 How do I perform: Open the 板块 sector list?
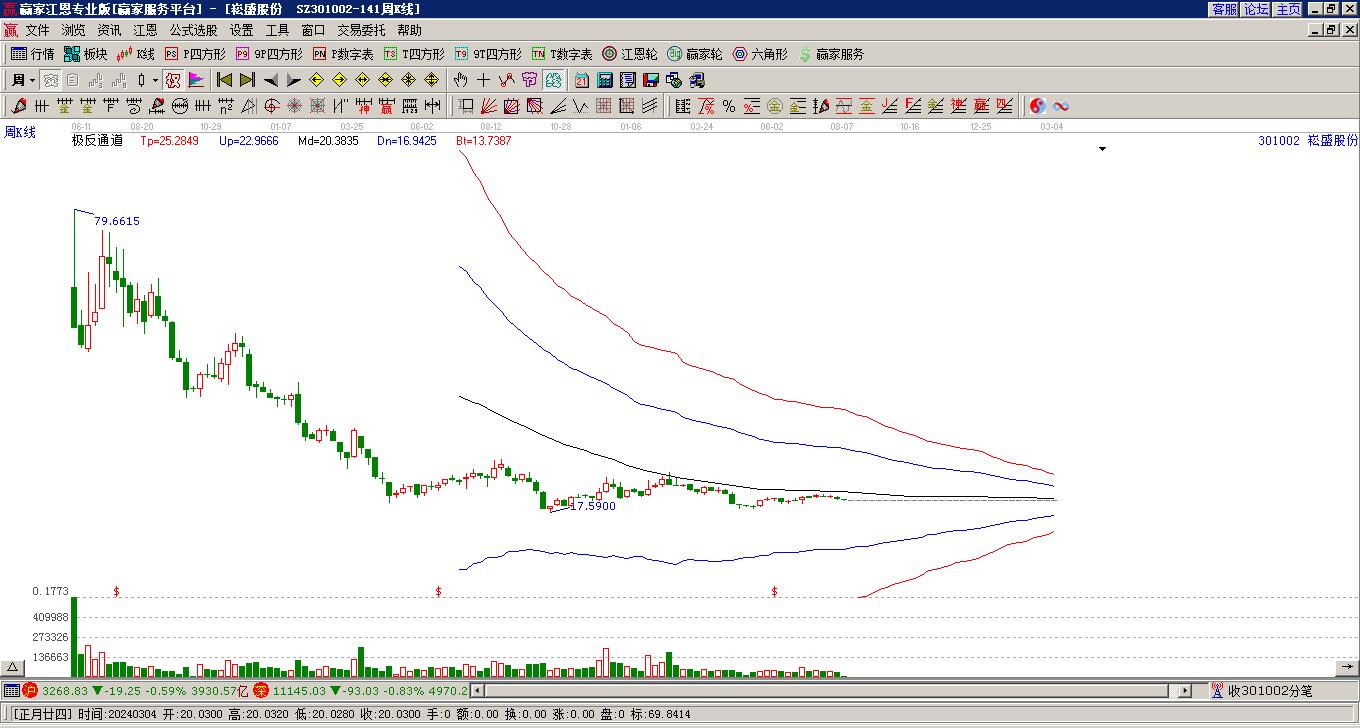85,54
